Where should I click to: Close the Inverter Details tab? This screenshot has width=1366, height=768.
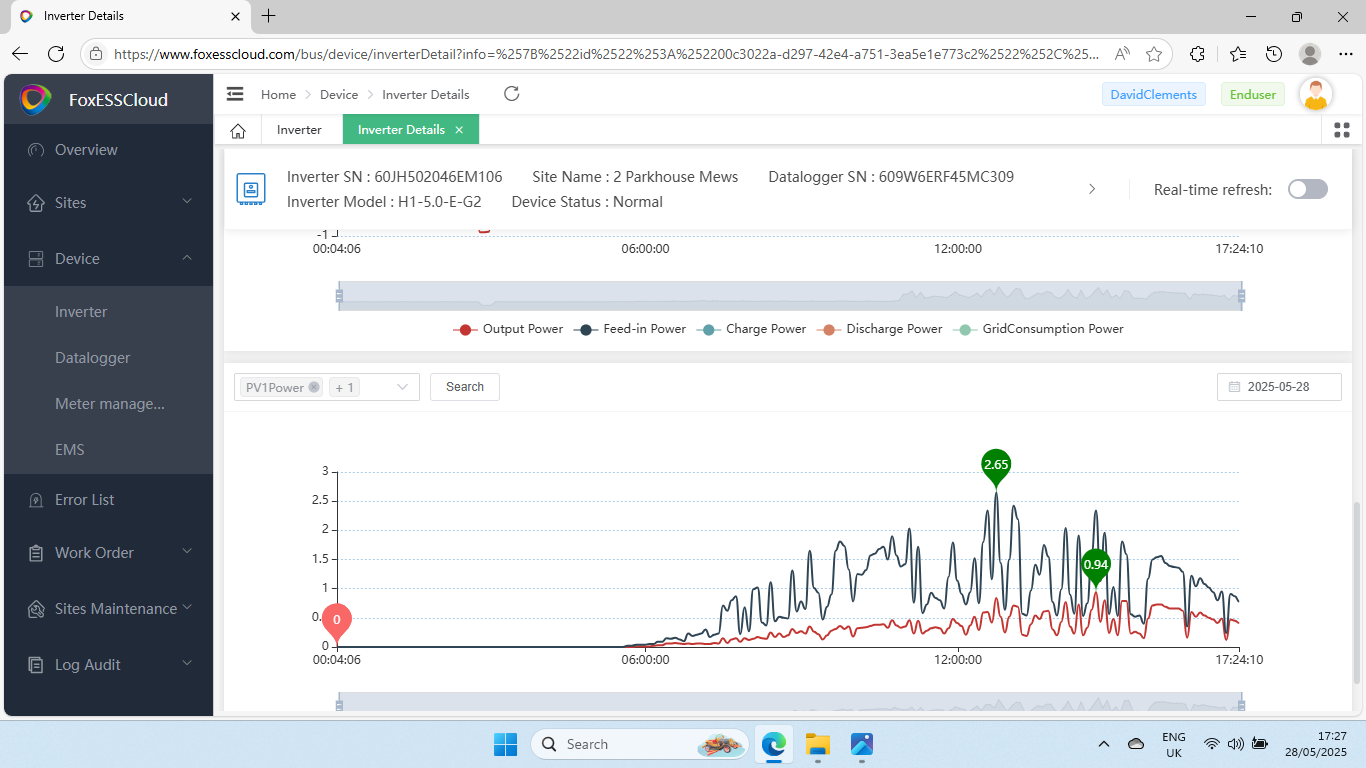click(x=459, y=130)
